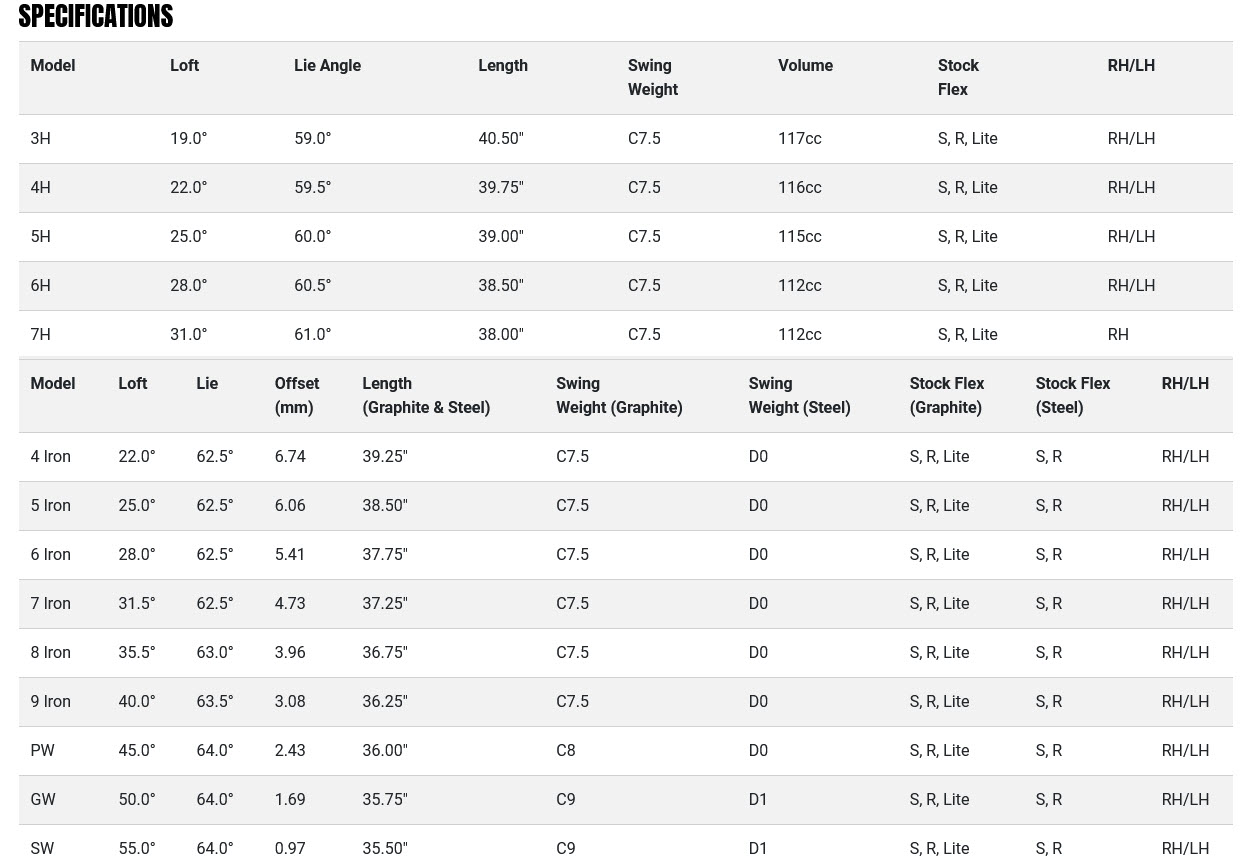Select the 40.50" length value

point(500,139)
